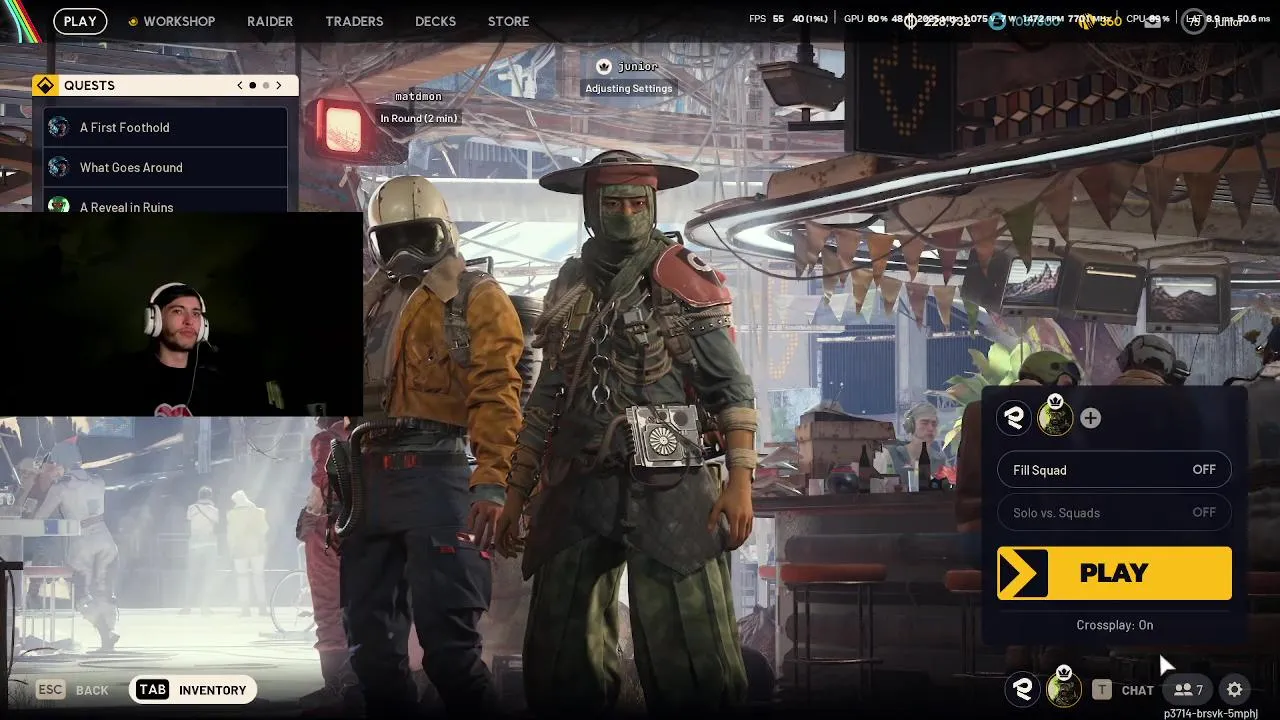
Task: Open the quest 'A First Foothold'
Action: tap(165, 127)
